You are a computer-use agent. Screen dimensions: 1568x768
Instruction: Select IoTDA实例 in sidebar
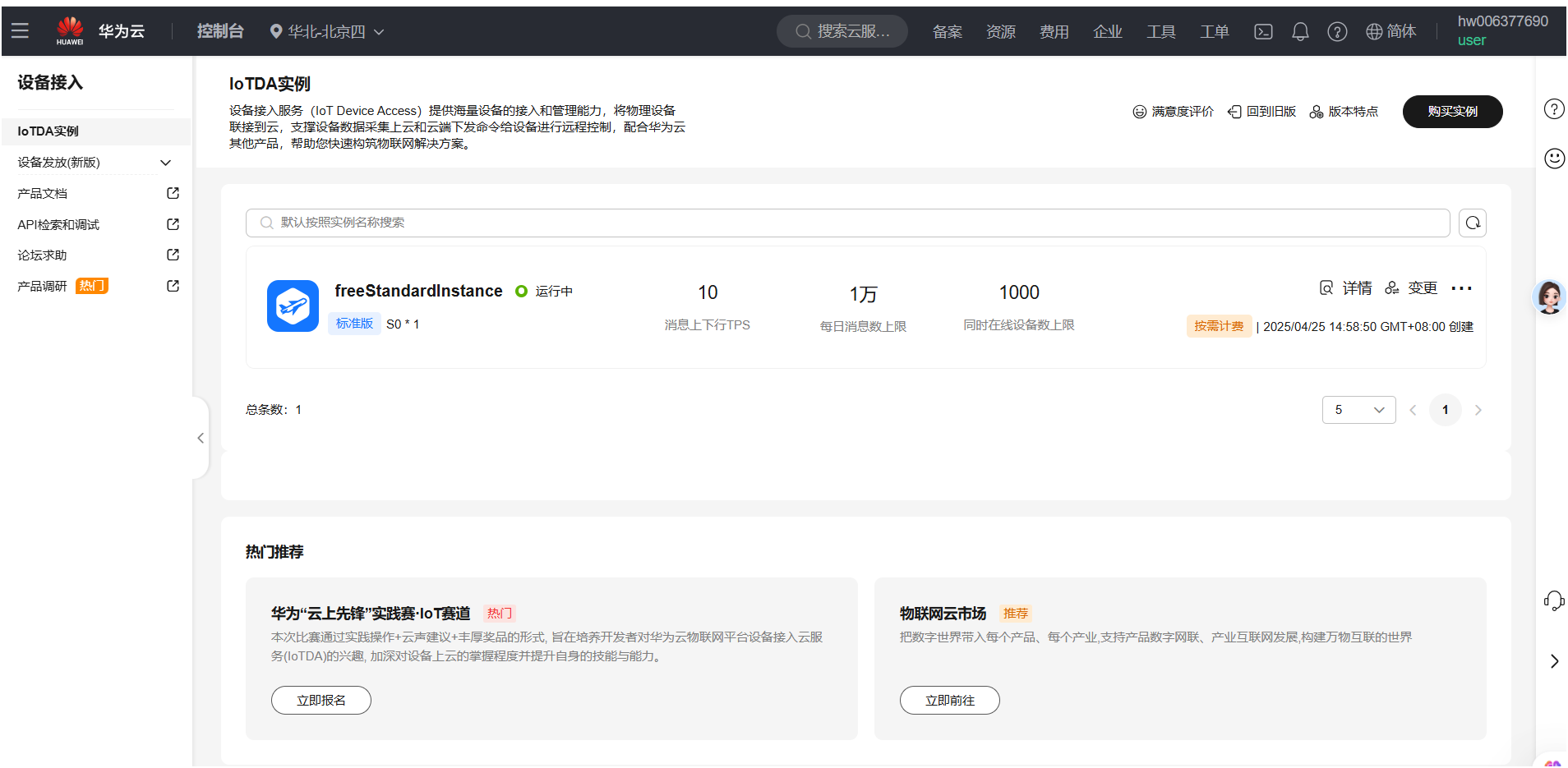[96, 131]
